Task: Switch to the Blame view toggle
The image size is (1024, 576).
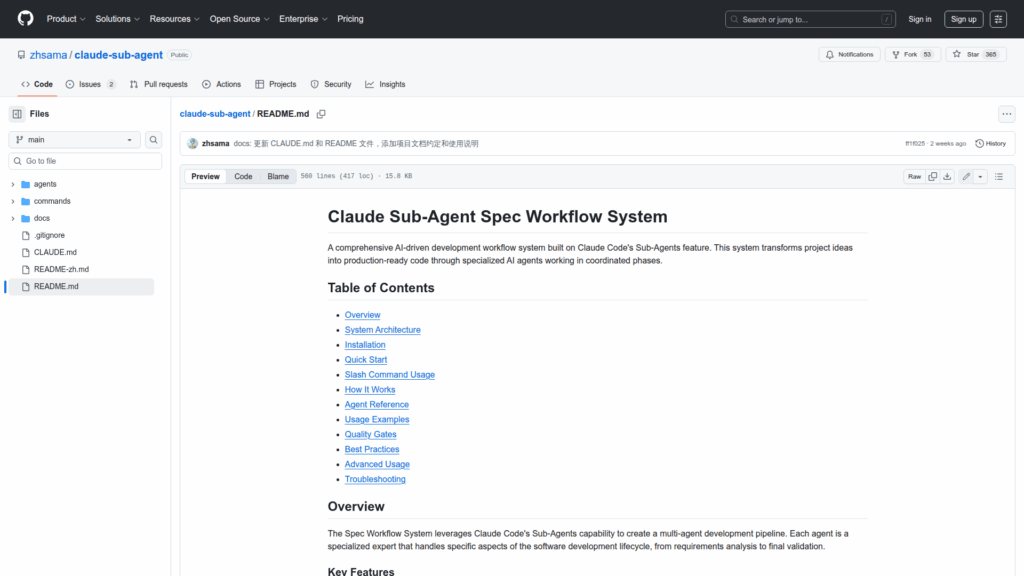Action: point(278,176)
